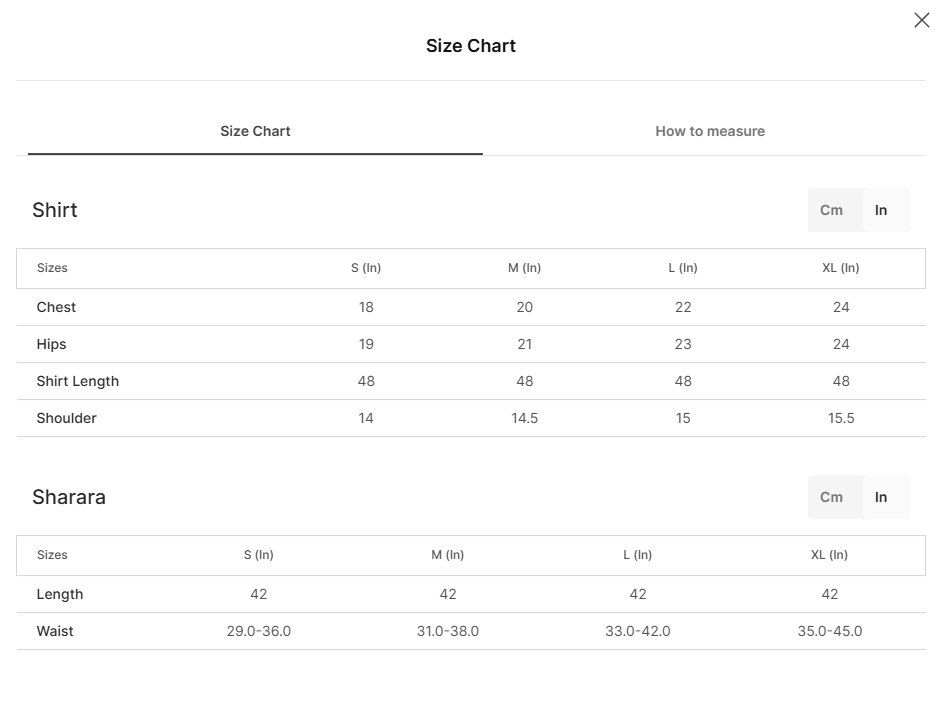942x710 pixels.
Task: Switch to the How to measure tab
Action: pyautogui.click(x=710, y=131)
